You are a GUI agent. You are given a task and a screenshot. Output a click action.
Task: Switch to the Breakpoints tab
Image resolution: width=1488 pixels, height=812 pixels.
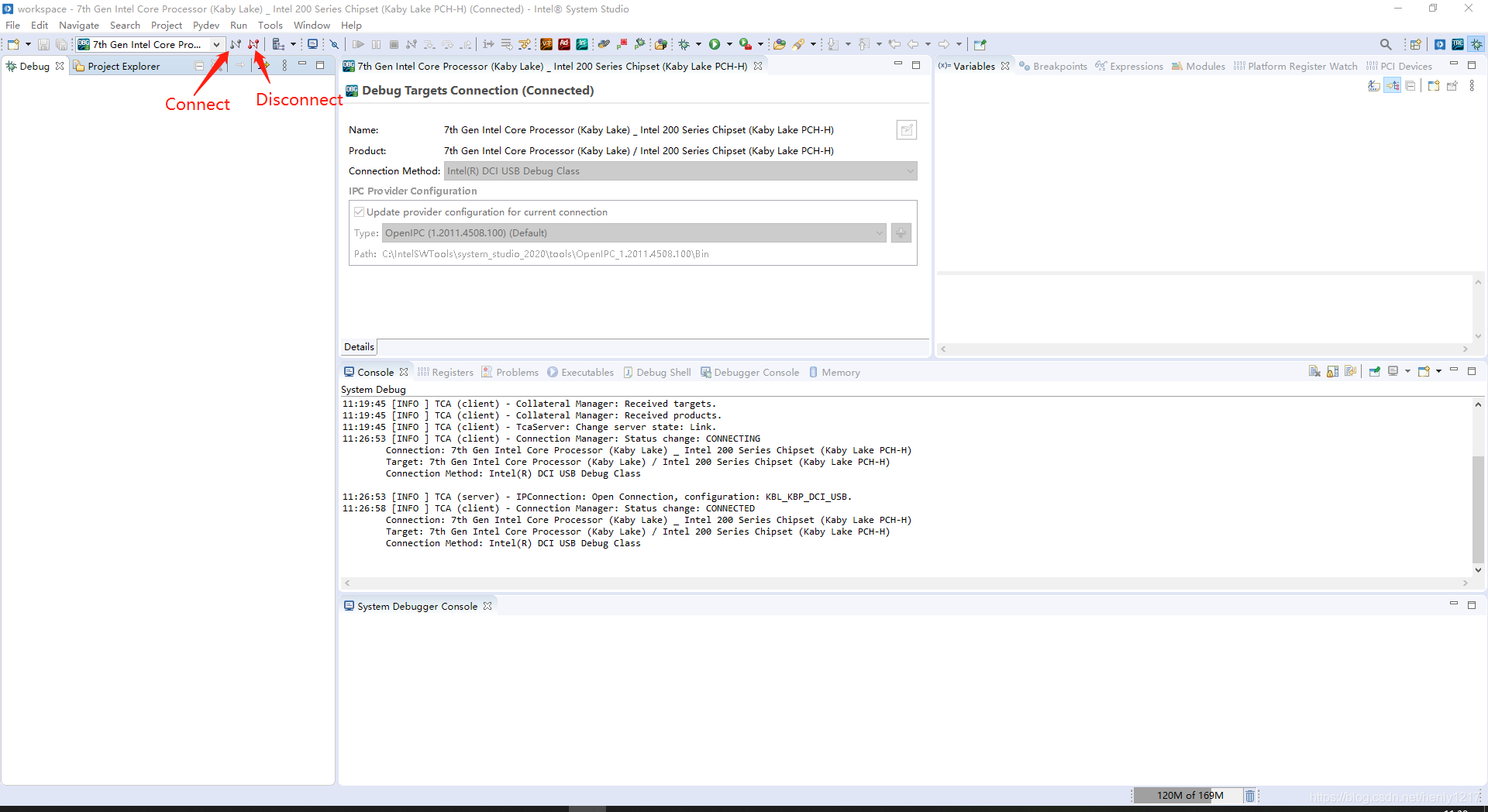coord(1052,66)
